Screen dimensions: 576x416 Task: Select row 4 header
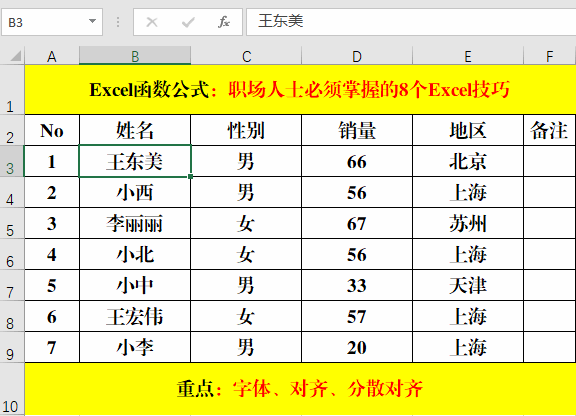pyautogui.click(x=12, y=192)
